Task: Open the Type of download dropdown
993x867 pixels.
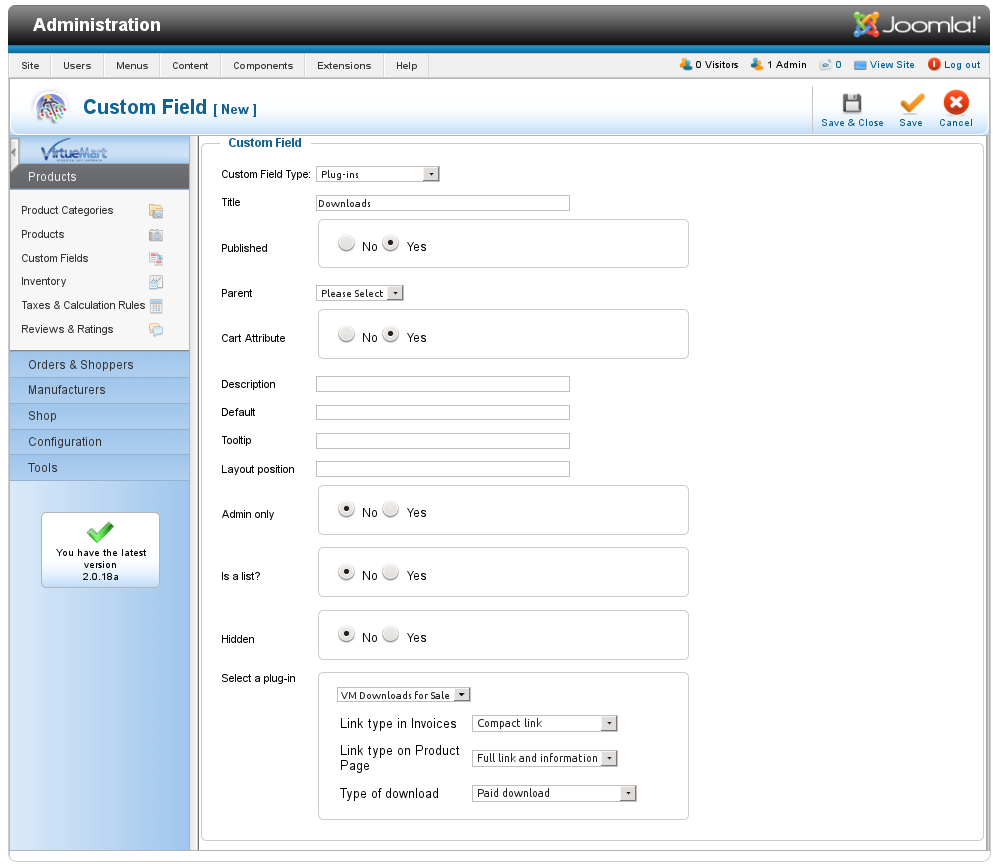Action: [554, 794]
